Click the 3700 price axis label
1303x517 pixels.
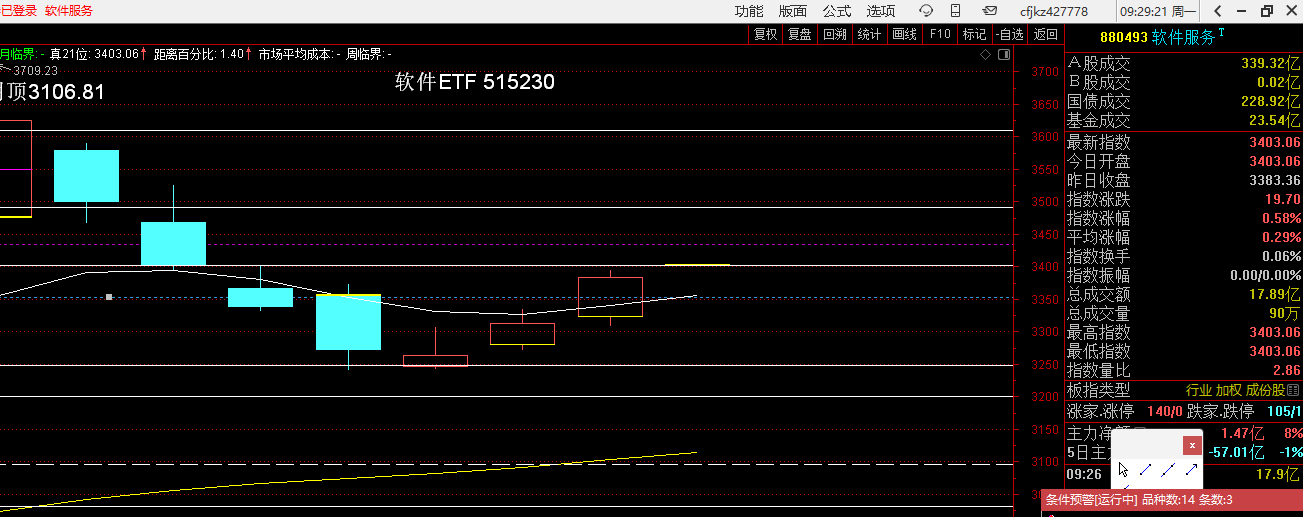click(1044, 72)
